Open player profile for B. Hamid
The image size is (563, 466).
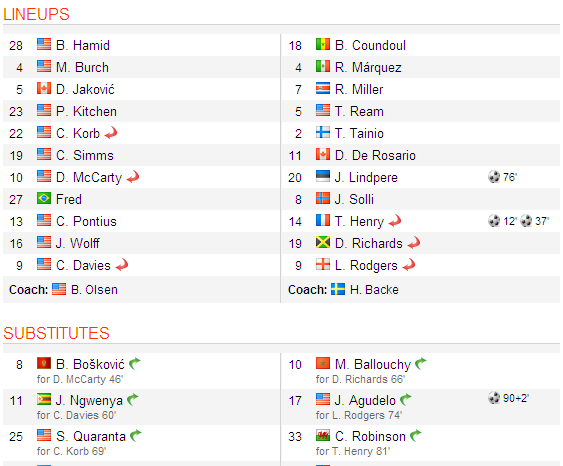tap(83, 45)
